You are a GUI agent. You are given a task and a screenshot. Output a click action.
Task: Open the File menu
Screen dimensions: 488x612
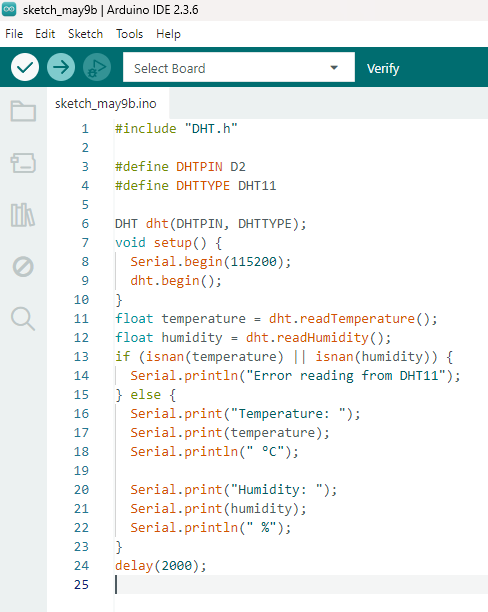pyautogui.click(x=14, y=34)
